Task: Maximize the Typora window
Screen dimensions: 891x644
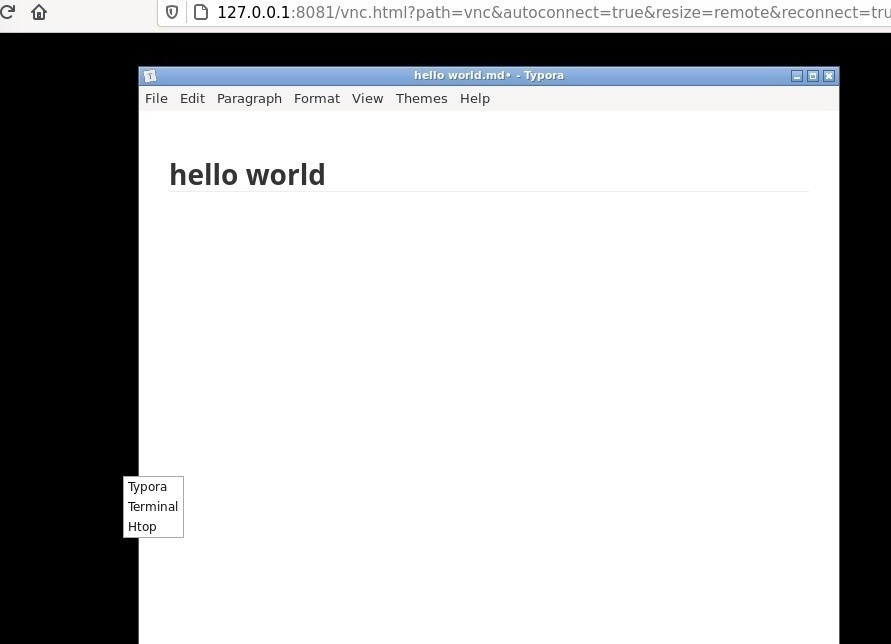Action: pos(813,76)
